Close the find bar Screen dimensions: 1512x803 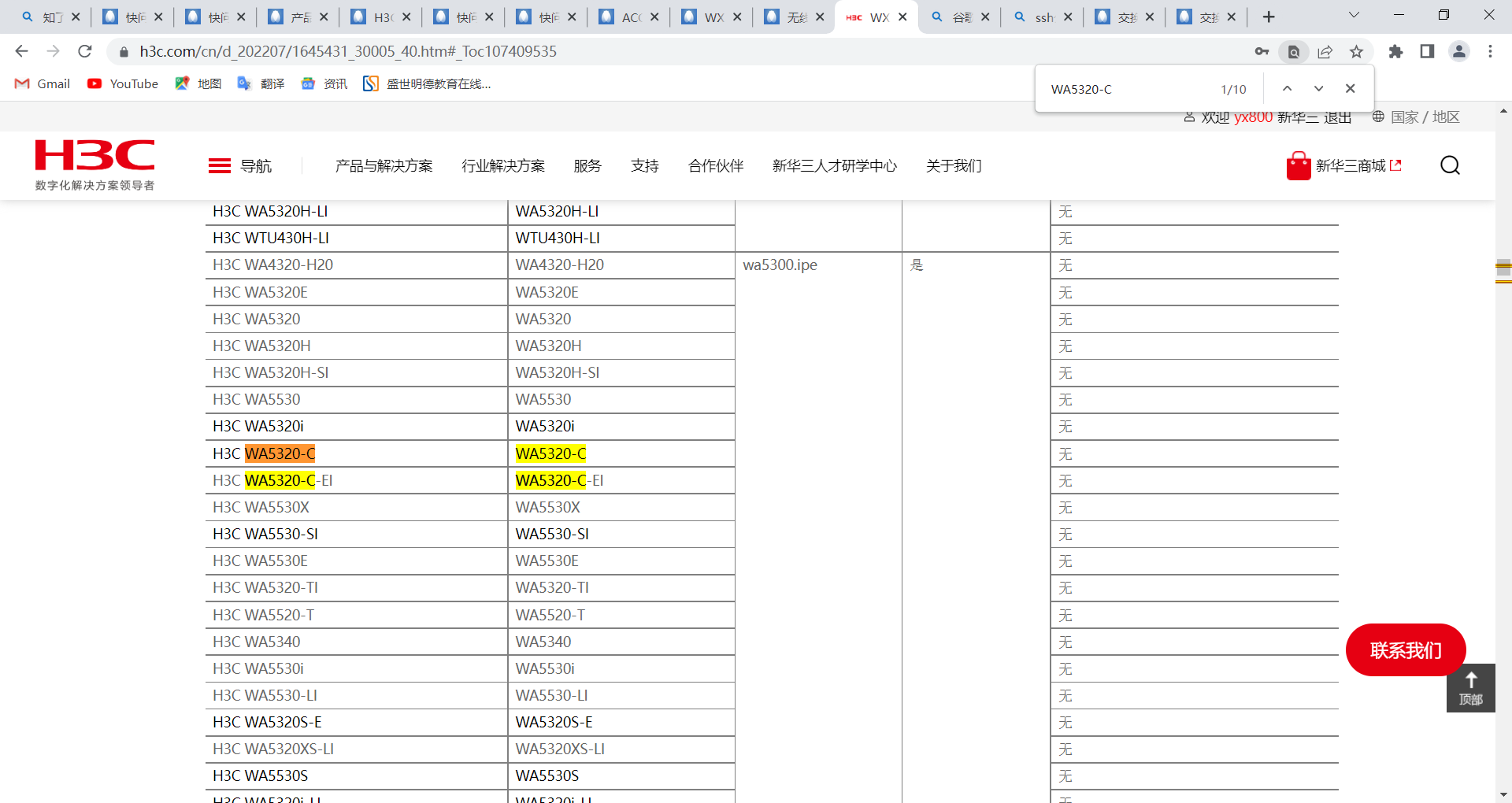[1350, 89]
